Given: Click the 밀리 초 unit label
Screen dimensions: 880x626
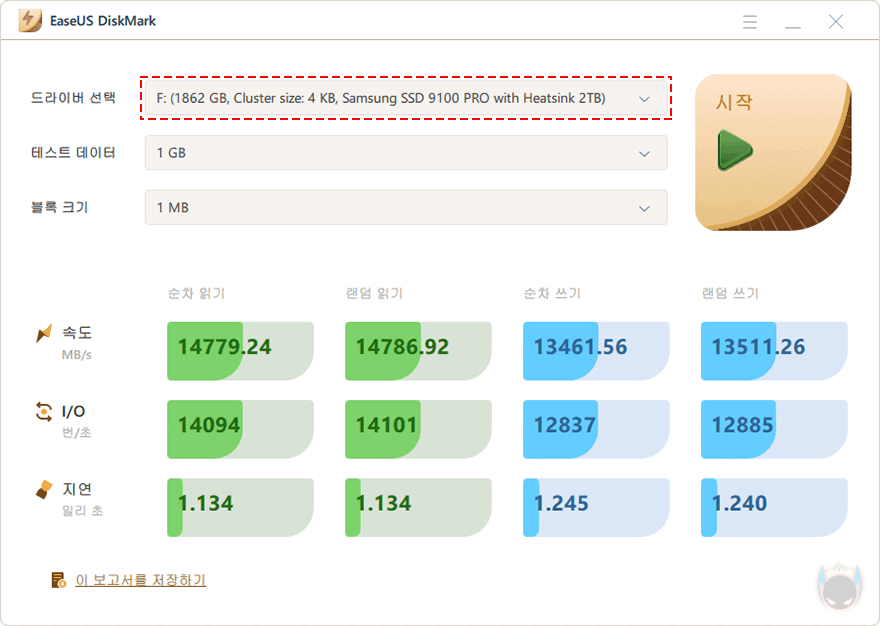Looking at the screenshot, I should click(82, 511).
